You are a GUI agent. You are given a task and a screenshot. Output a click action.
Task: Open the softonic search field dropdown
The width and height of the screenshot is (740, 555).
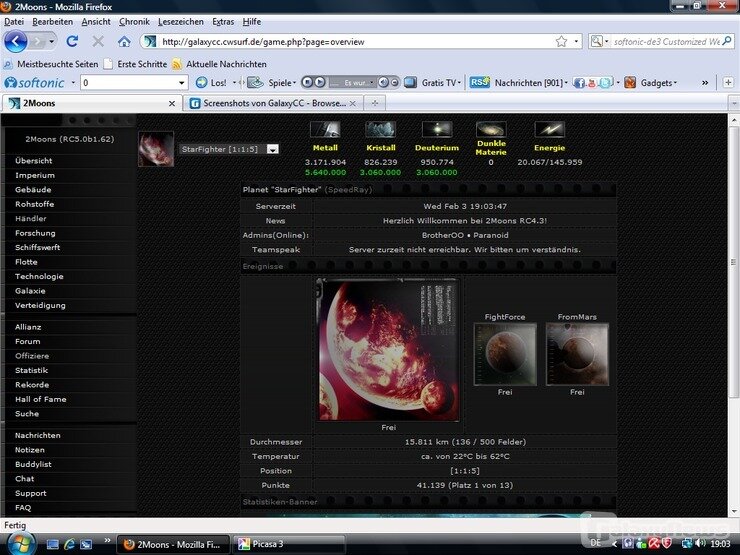coord(182,83)
